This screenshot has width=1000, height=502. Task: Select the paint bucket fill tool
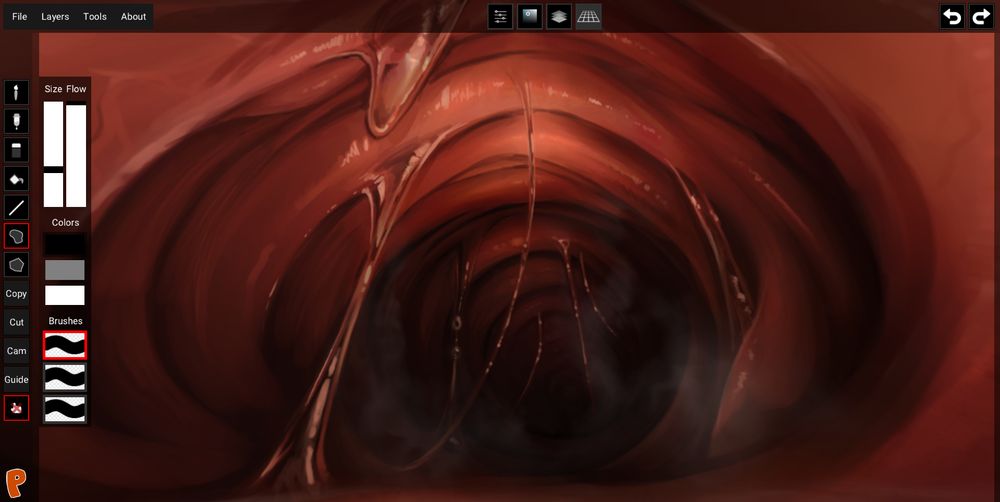pyautogui.click(x=16, y=179)
